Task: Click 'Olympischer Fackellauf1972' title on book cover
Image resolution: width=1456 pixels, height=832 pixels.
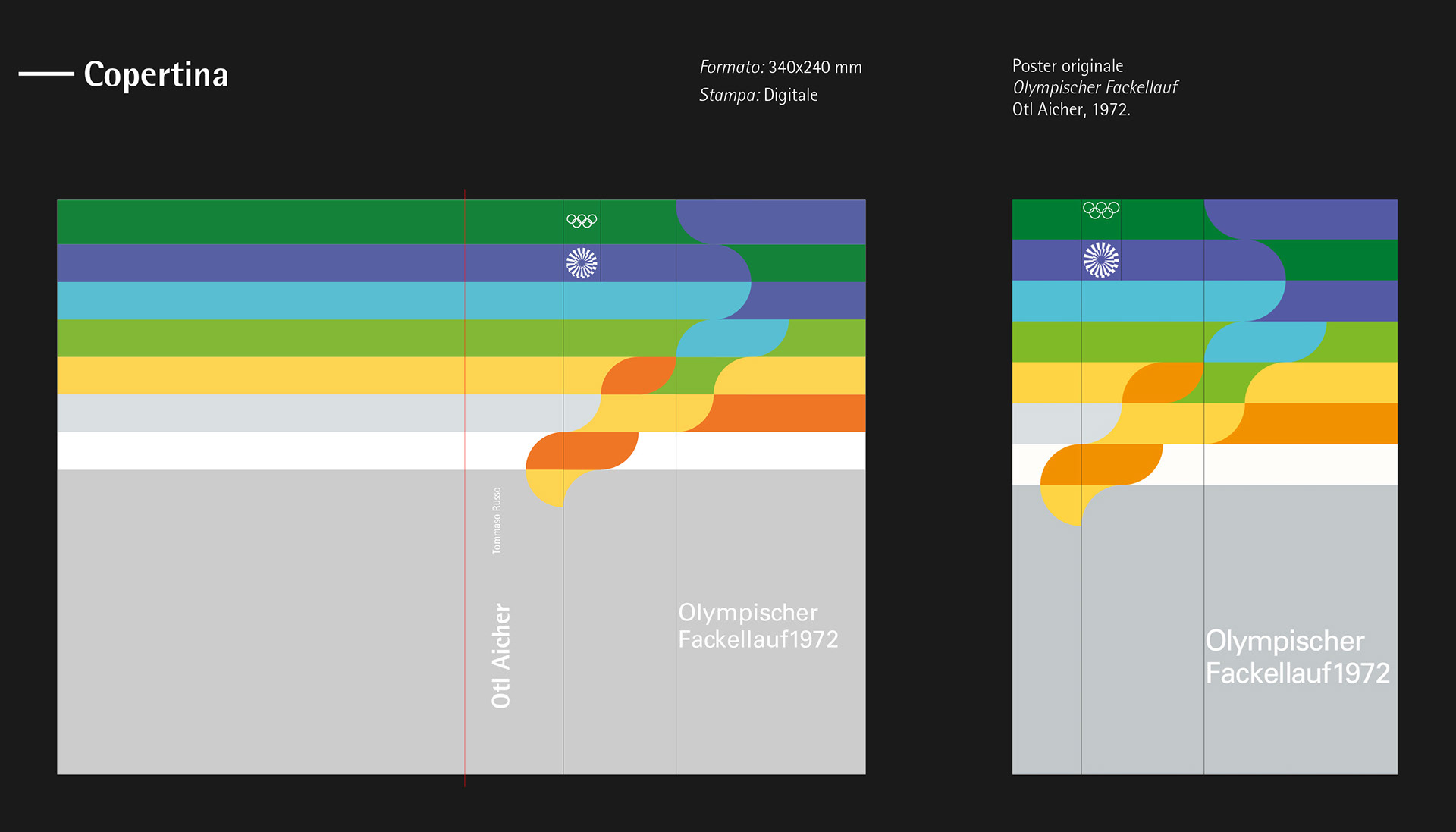Action: tap(758, 626)
